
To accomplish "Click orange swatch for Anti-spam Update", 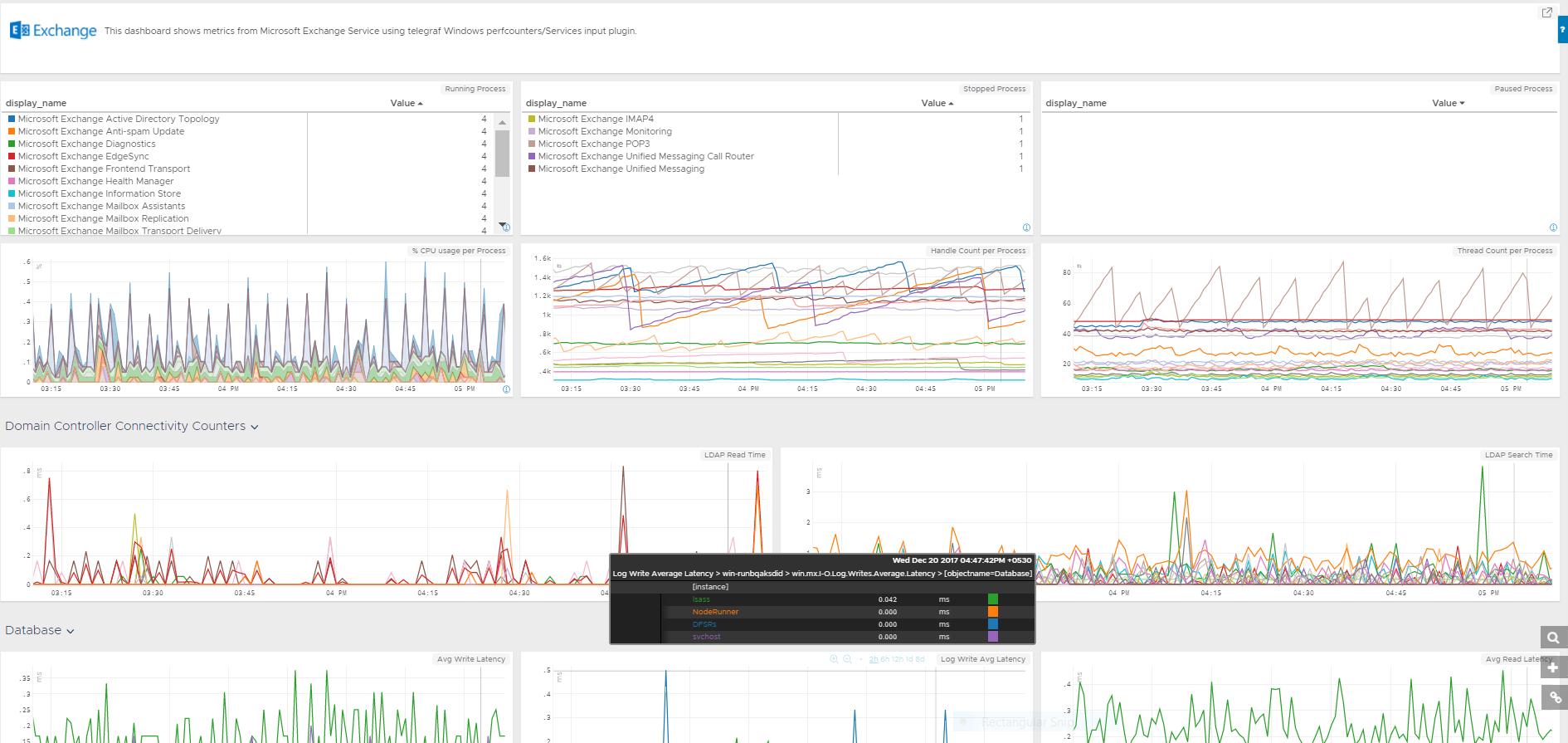I will tap(12, 131).
